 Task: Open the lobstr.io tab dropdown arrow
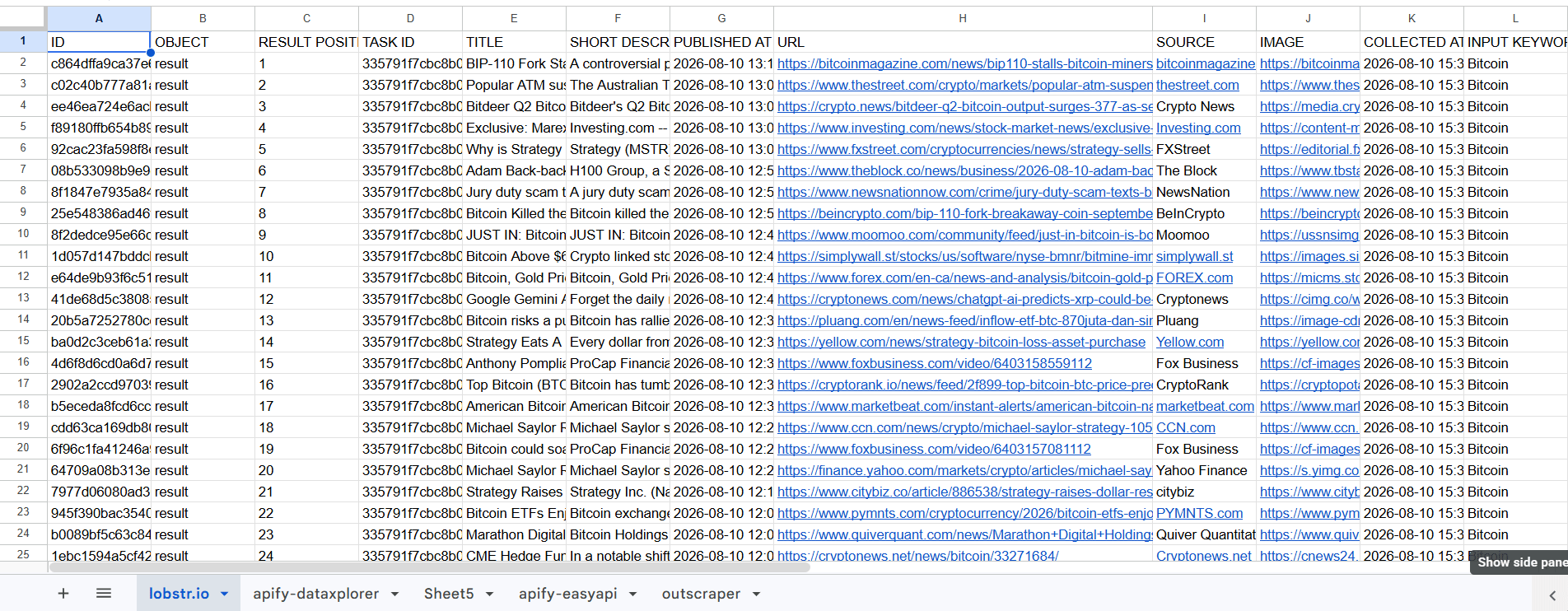pos(224,594)
